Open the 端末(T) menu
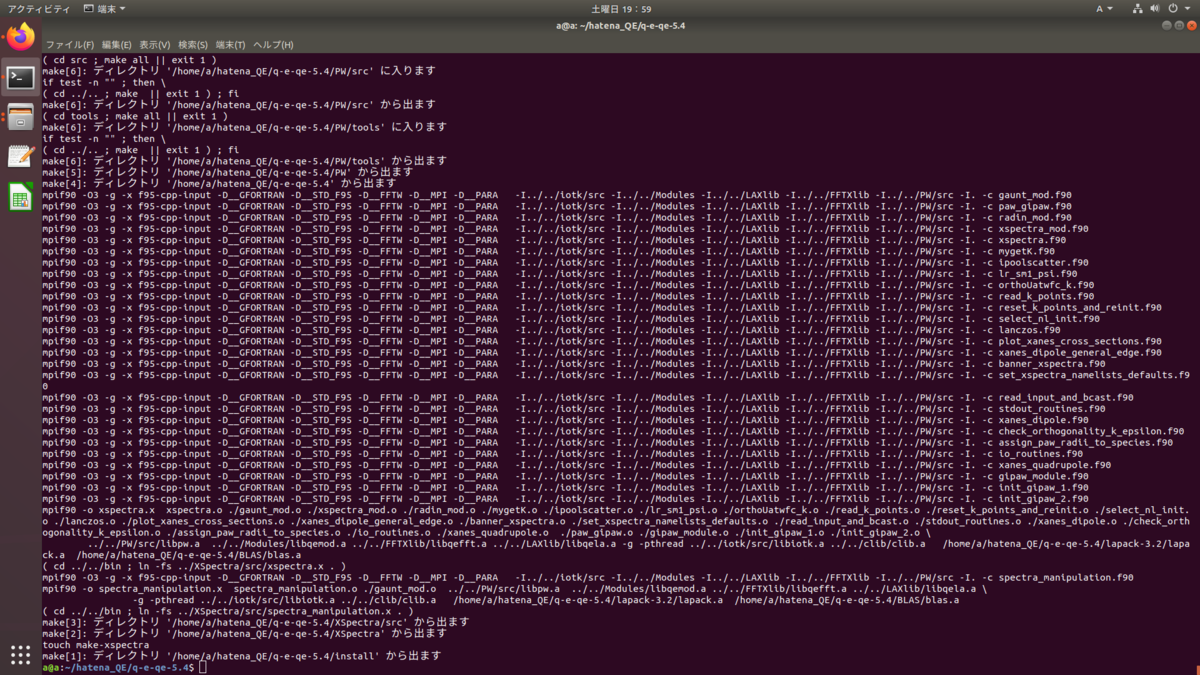 231,45
